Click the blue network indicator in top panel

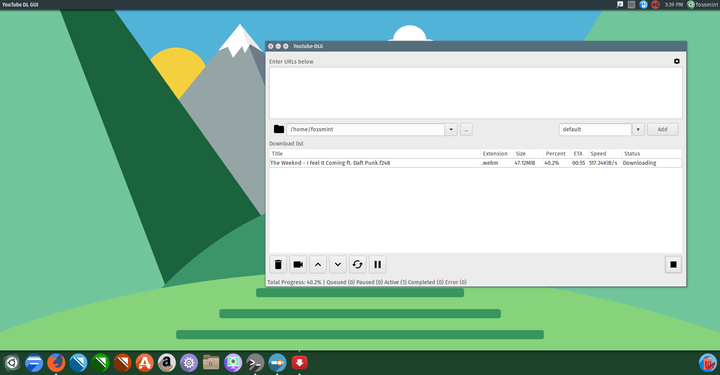643,5
